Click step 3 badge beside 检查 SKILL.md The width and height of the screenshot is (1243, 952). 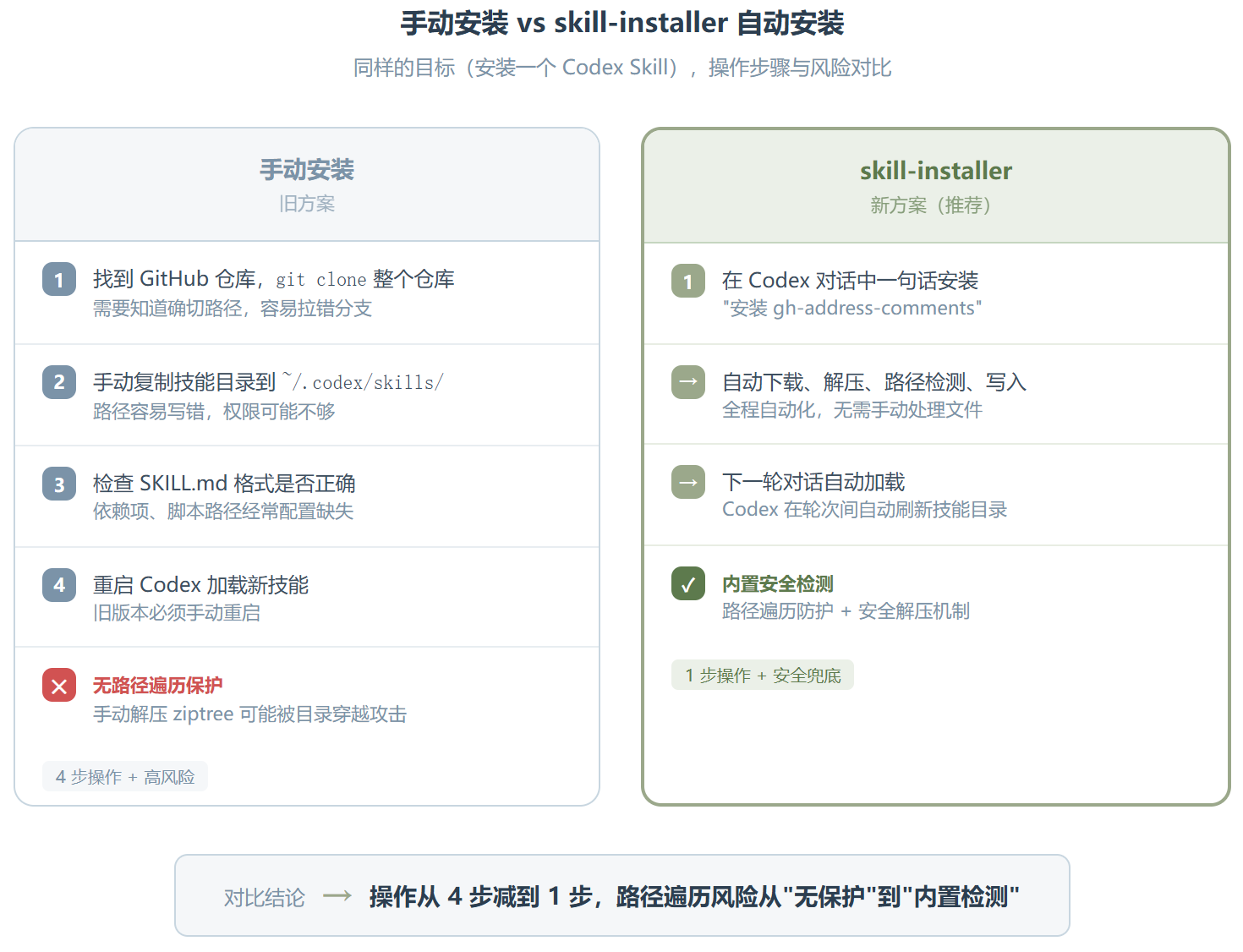pyautogui.click(x=59, y=484)
